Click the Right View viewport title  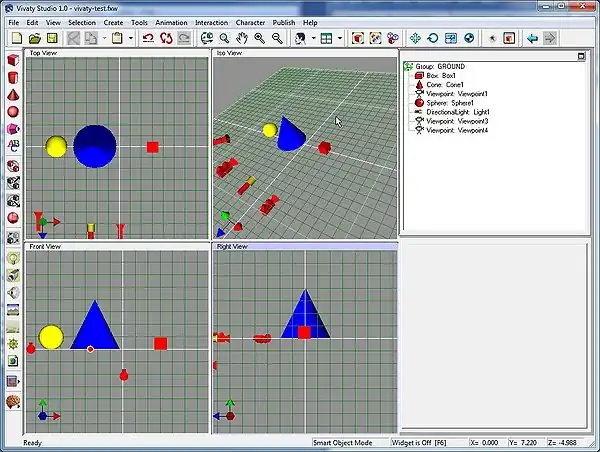(x=232, y=245)
